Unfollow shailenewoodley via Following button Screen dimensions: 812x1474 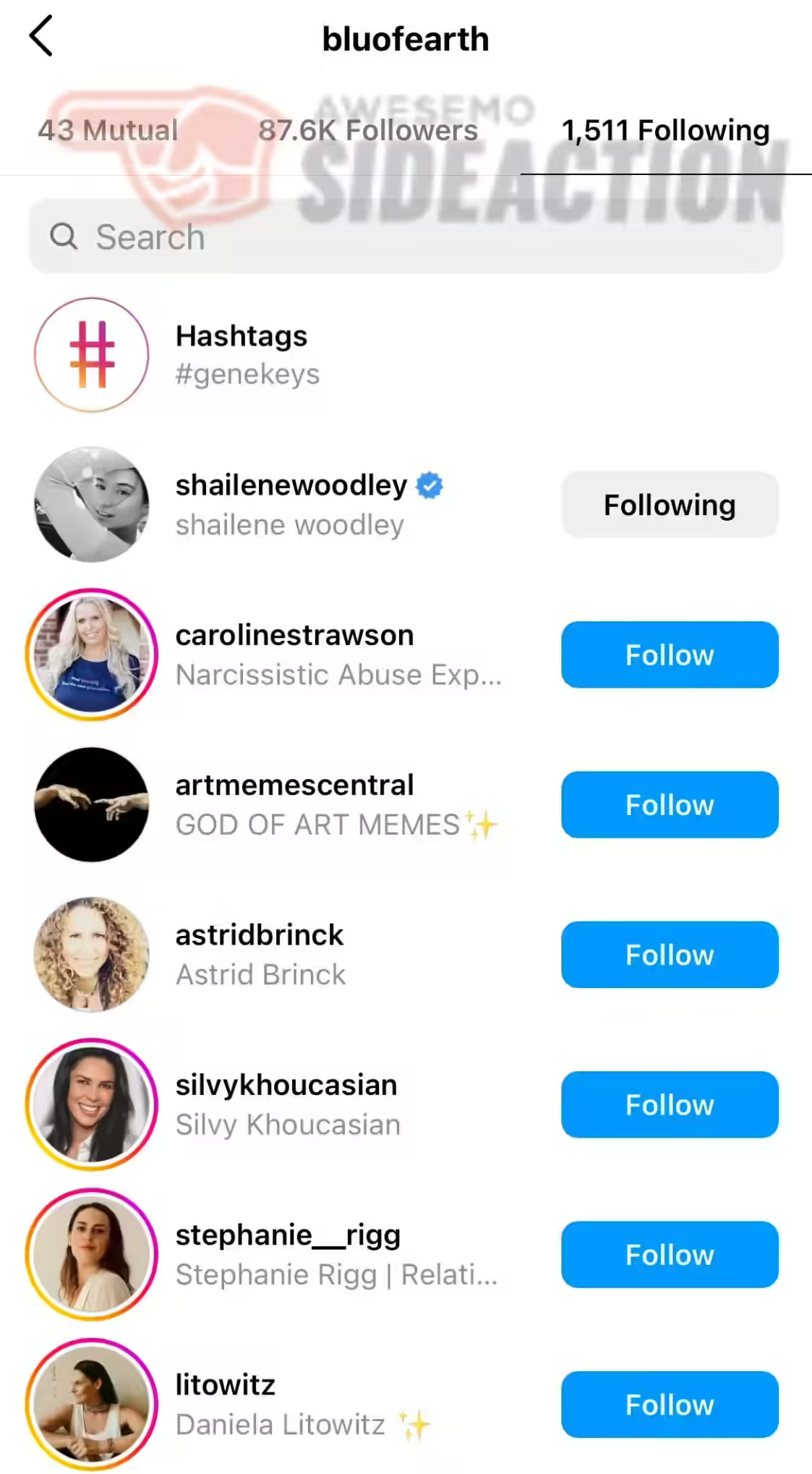coord(669,505)
